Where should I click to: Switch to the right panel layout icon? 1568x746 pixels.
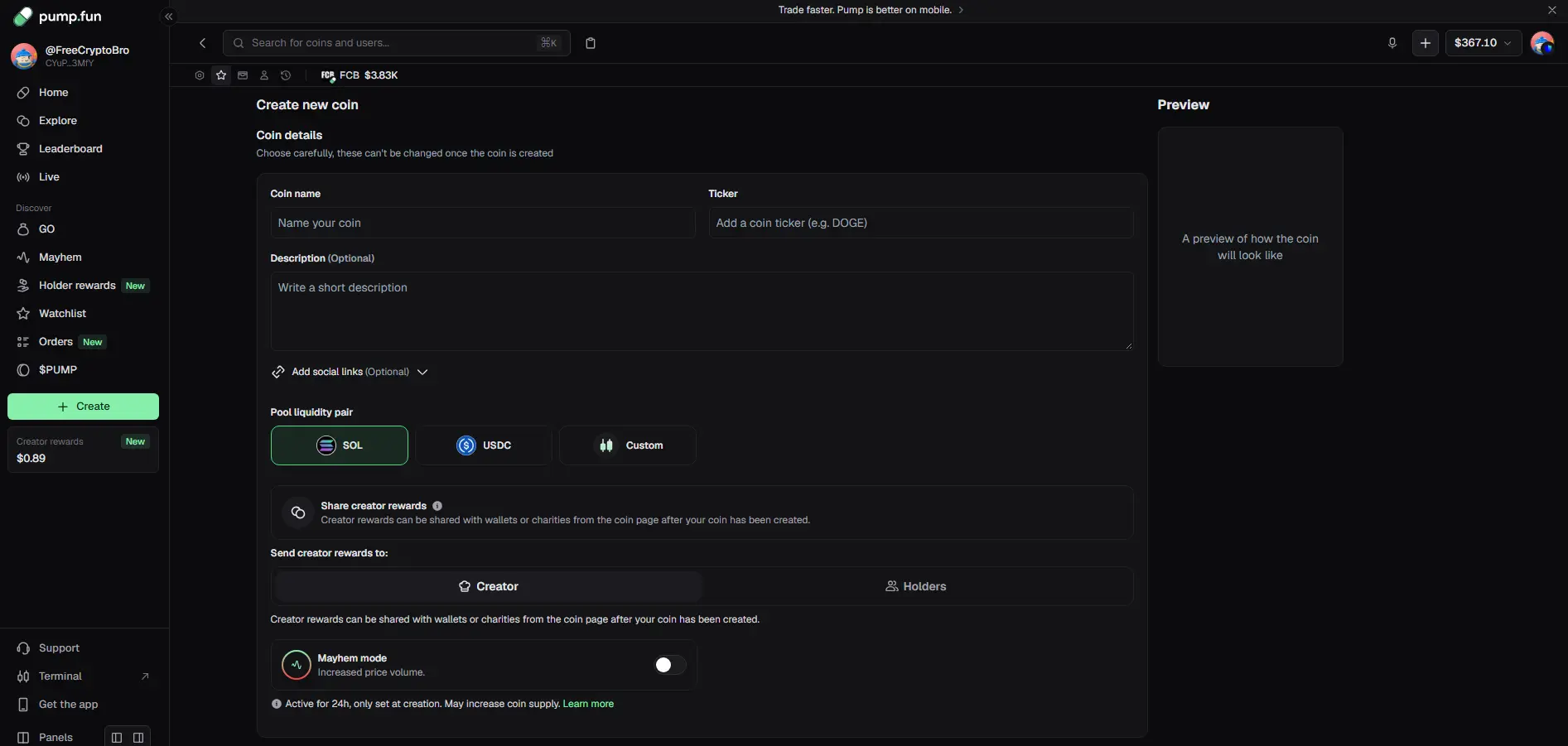point(138,738)
